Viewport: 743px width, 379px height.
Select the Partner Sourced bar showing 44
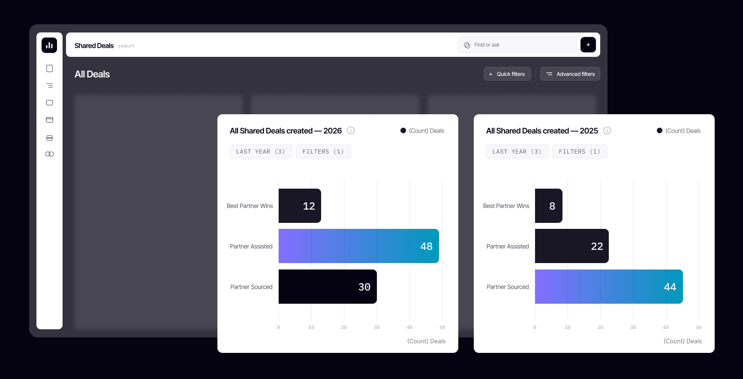[x=609, y=287]
